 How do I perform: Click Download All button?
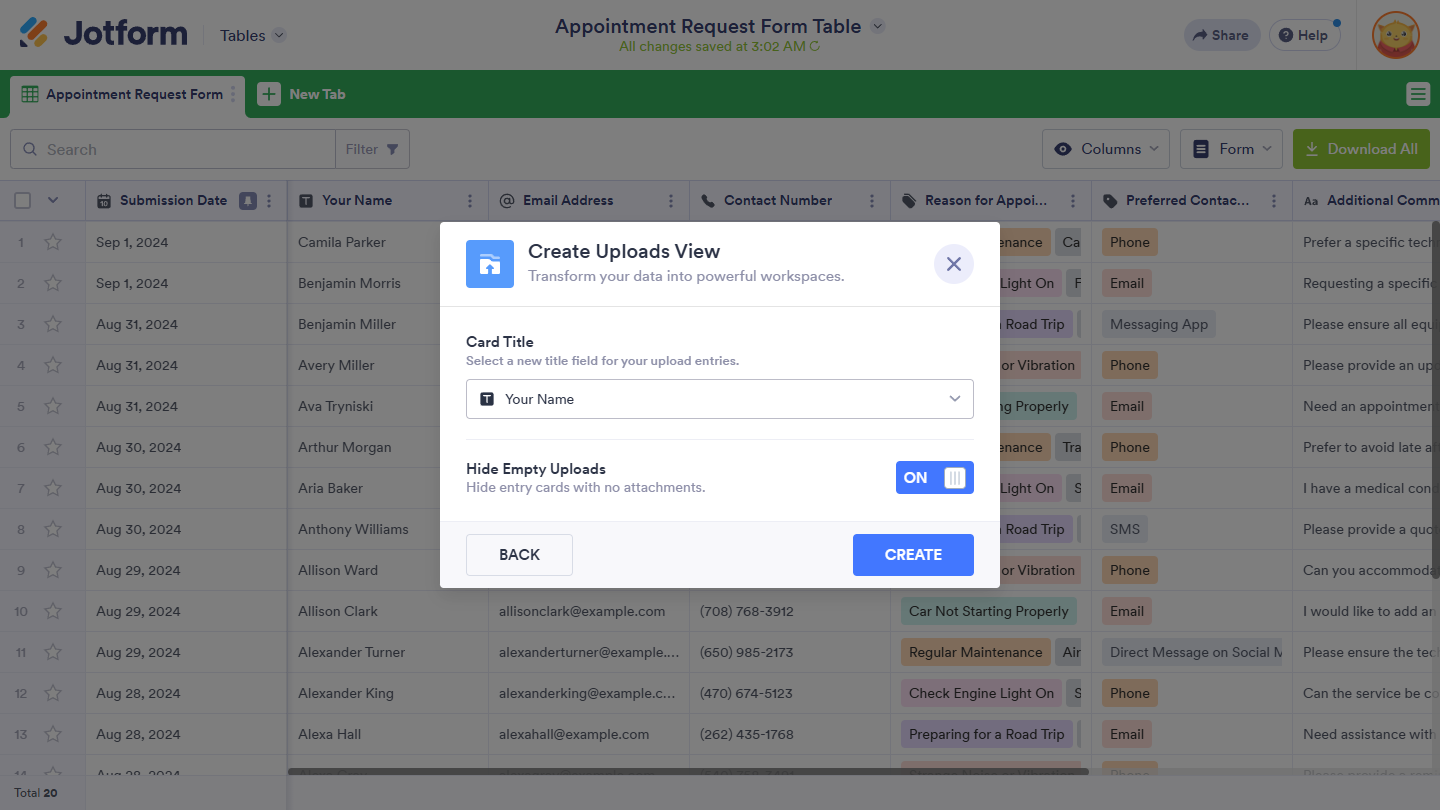click(1361, 149)
